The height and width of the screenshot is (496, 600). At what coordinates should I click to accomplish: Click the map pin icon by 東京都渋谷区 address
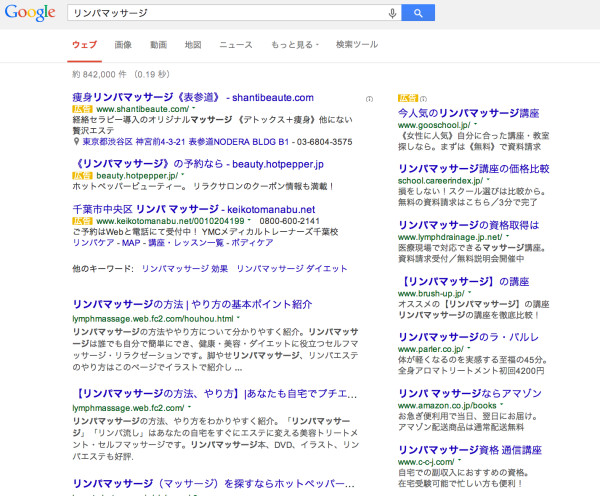click(76, 142)
